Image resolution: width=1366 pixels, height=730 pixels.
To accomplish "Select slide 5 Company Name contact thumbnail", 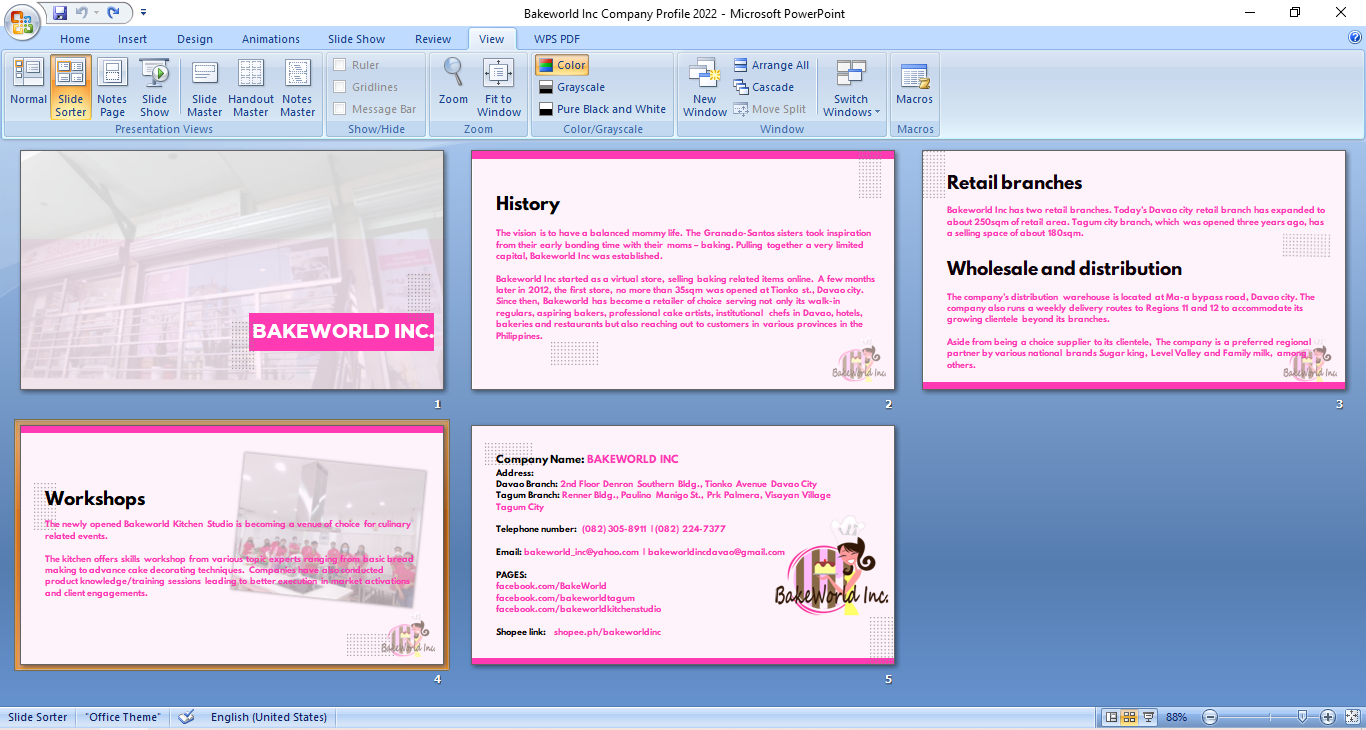I will (683, 545).
